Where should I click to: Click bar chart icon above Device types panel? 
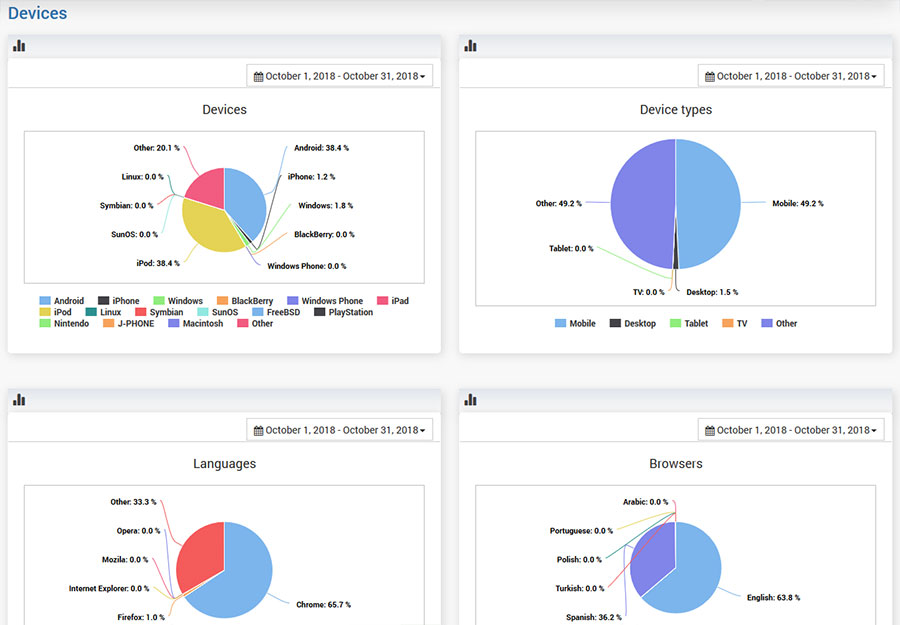[x=470, y=46]
